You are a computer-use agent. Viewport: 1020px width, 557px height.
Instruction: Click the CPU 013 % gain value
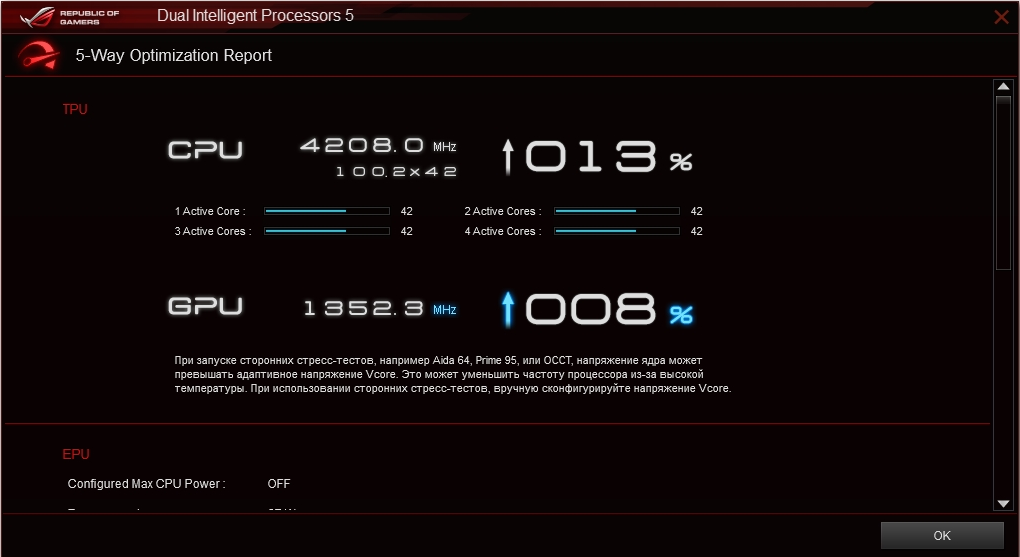pyautogui.click(x=608, y=157)
